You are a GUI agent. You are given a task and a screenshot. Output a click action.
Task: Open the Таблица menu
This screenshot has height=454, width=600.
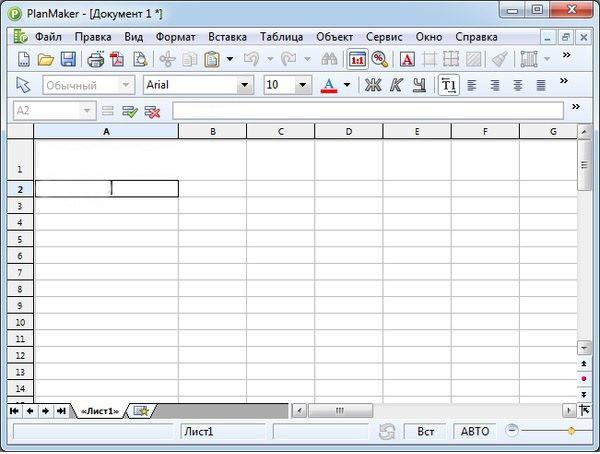tap(282, 37)
